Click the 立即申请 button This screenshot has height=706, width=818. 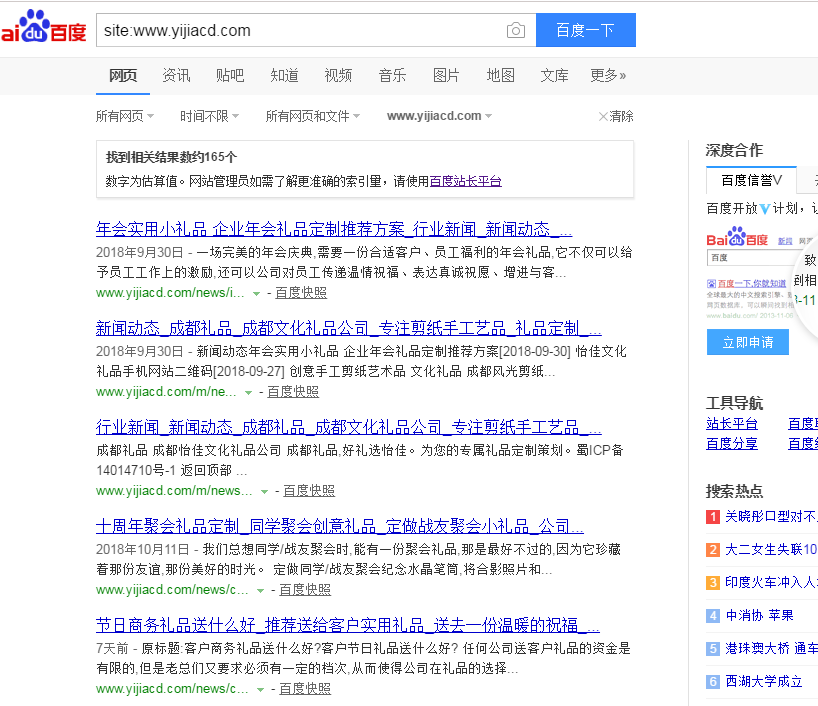pyautogui.click(x=748, y=342)
